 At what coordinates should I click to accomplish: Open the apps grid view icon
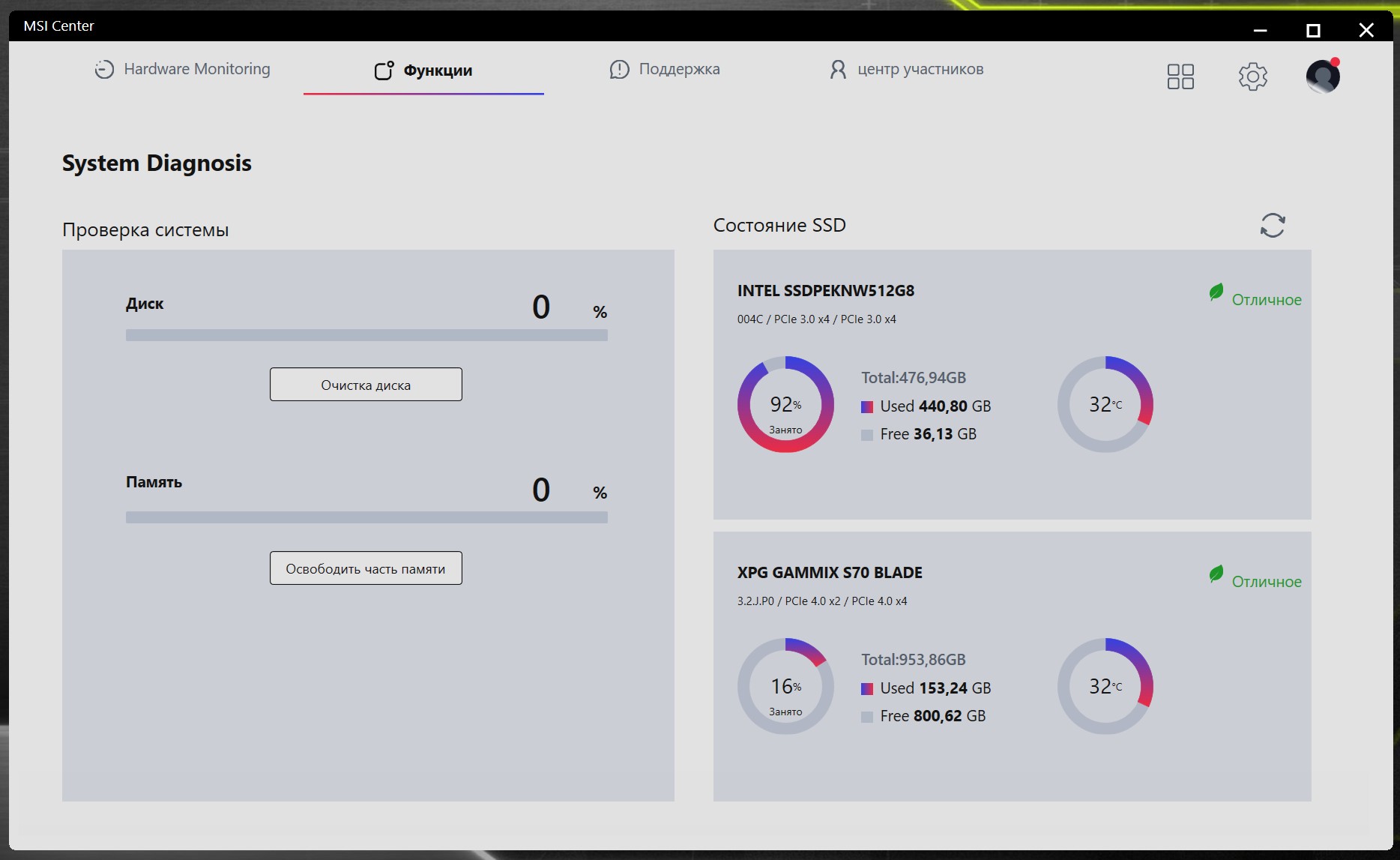click(x=1180, y=76)
